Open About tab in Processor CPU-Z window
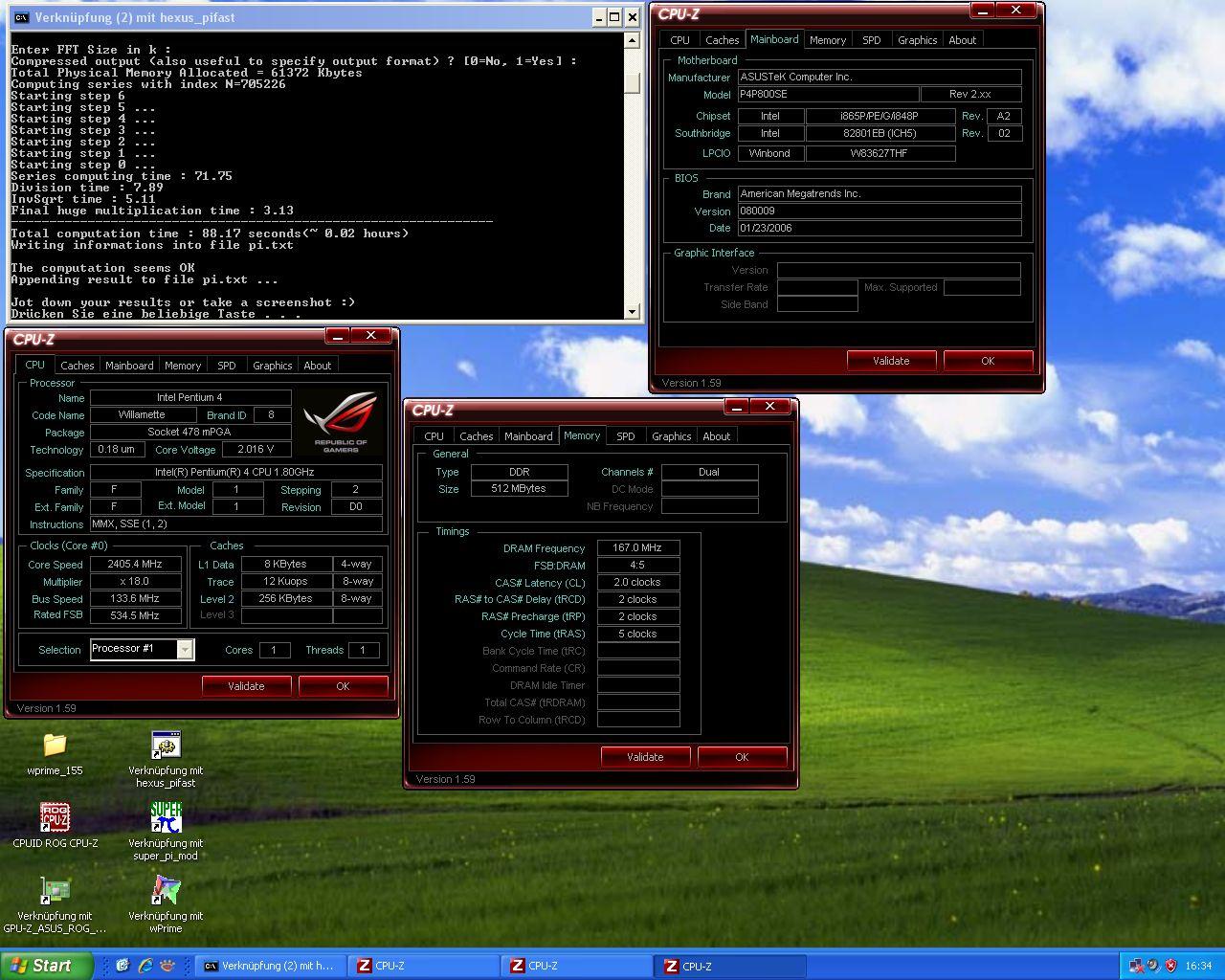 point(318,366)
